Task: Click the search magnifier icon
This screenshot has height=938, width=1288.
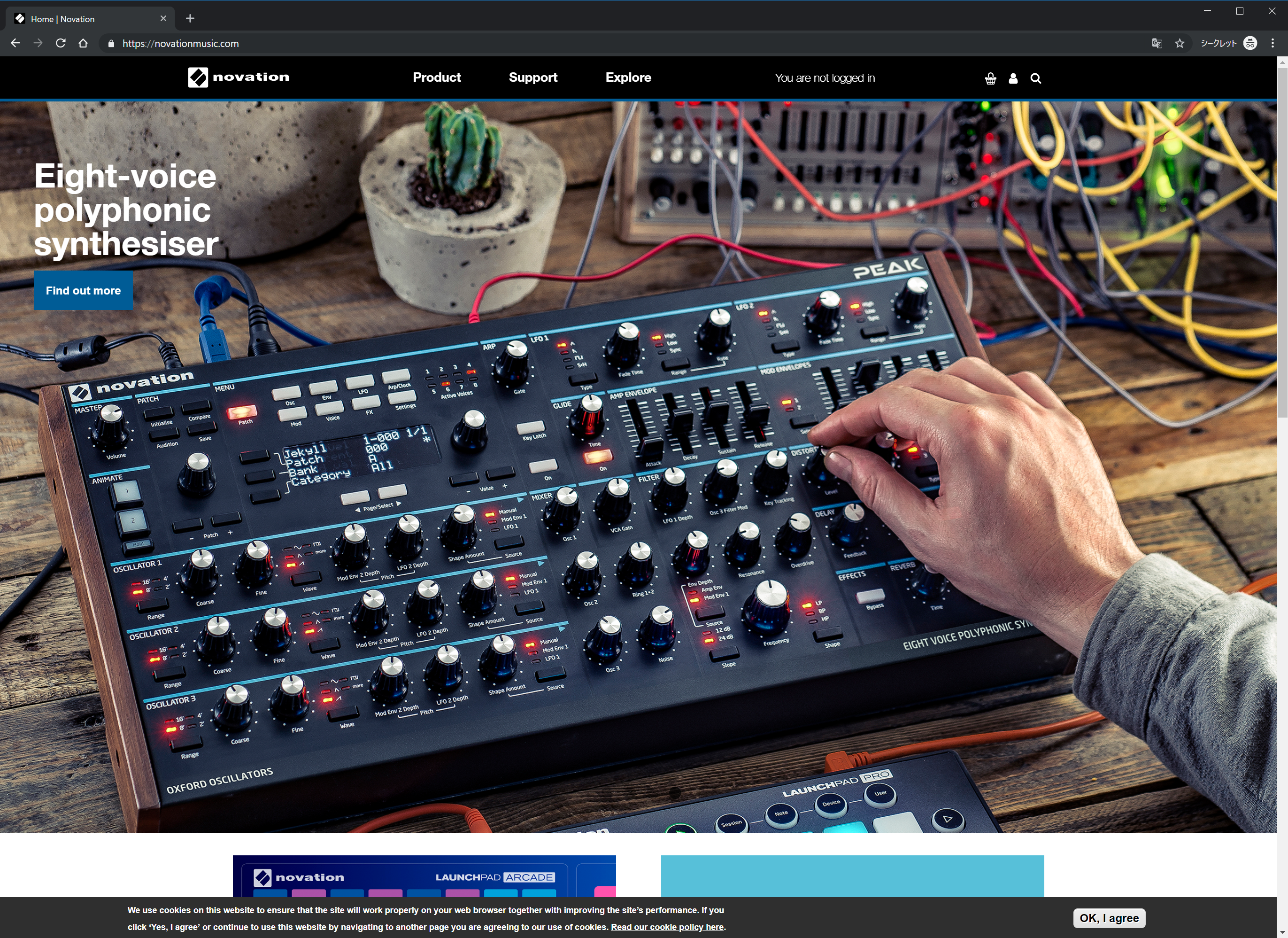Action: click(x=1036, y=78)
